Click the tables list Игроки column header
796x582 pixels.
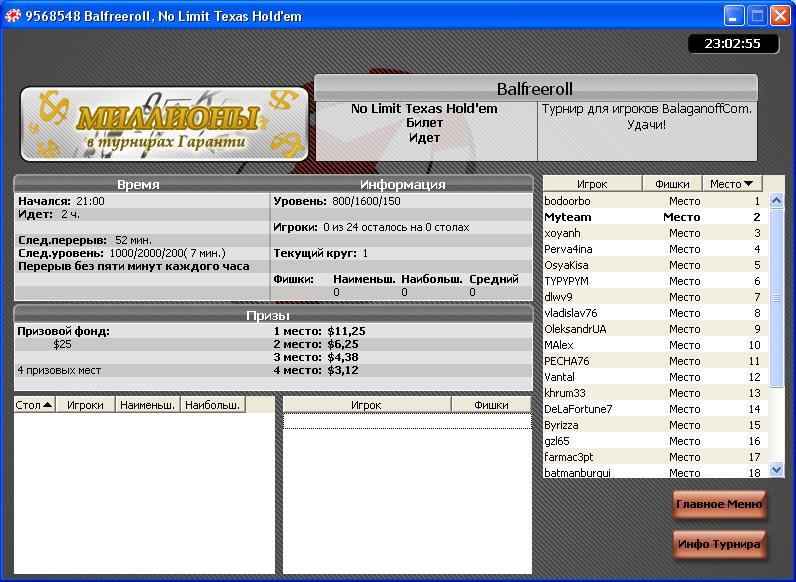click(x=85, y=405)
